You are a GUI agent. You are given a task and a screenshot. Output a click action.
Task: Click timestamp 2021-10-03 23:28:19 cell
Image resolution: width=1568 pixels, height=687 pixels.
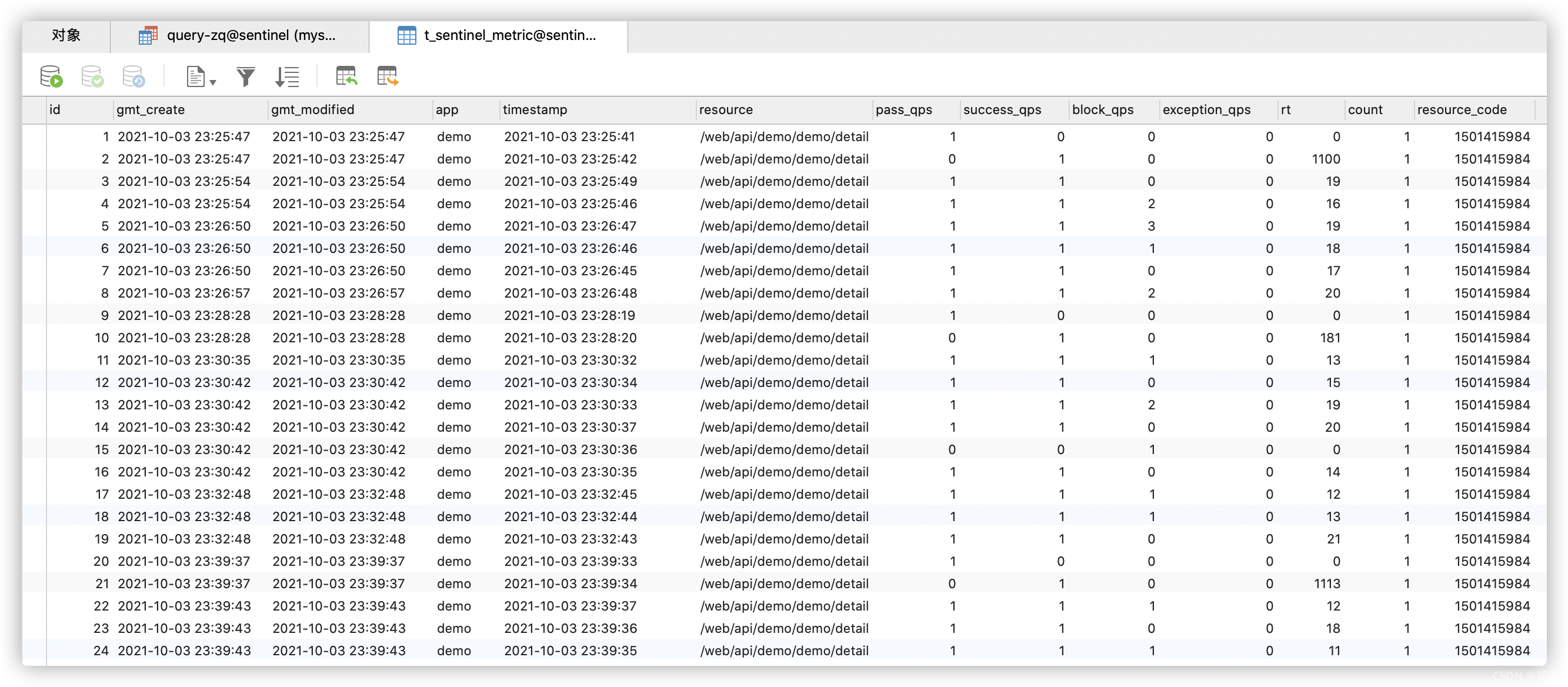[569, 315]
